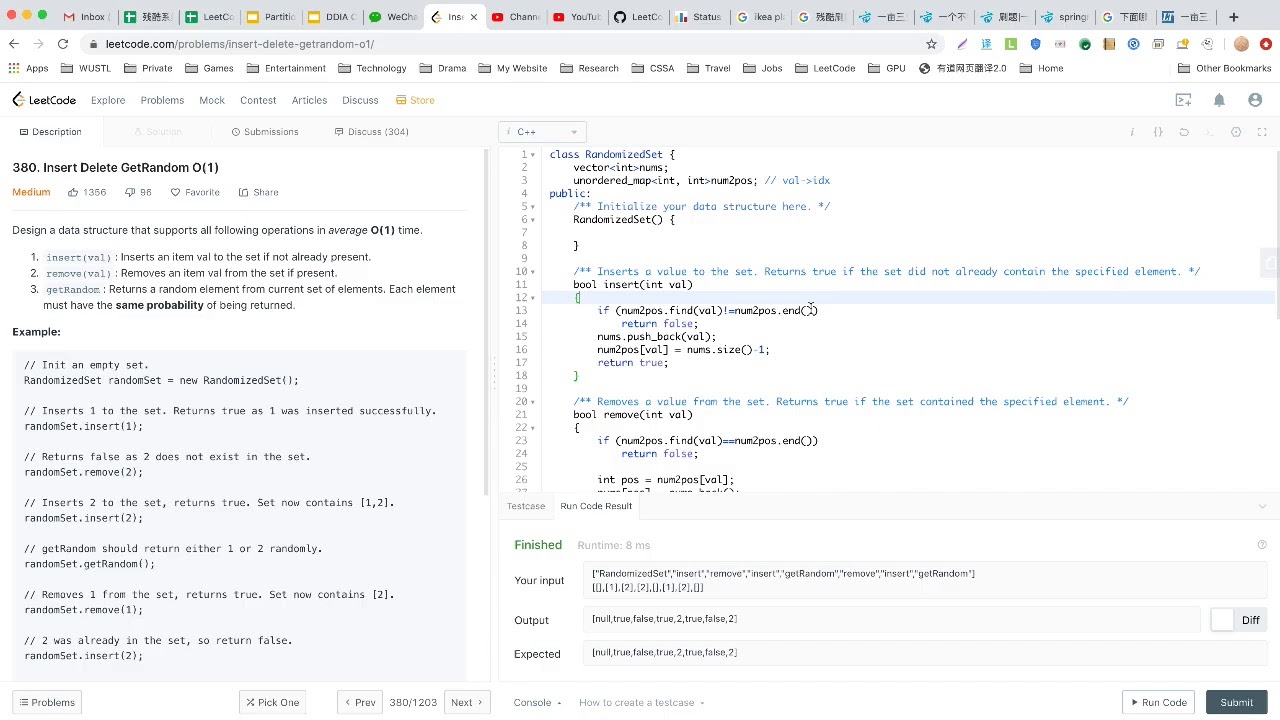Bookmark this page with the star icon

pos(931,44)
